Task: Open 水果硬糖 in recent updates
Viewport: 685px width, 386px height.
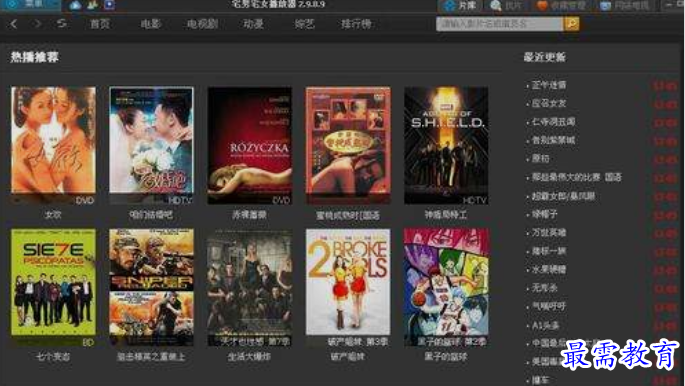Action: 549,269
